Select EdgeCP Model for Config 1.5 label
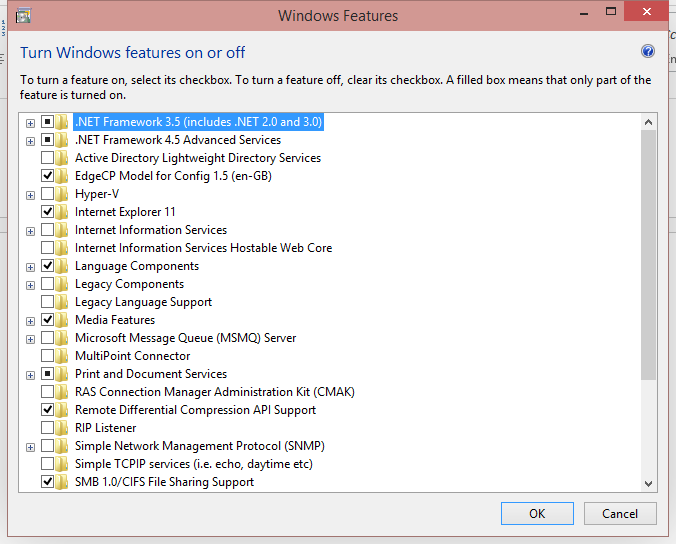The image size is (676, 544). pos(173,176)
